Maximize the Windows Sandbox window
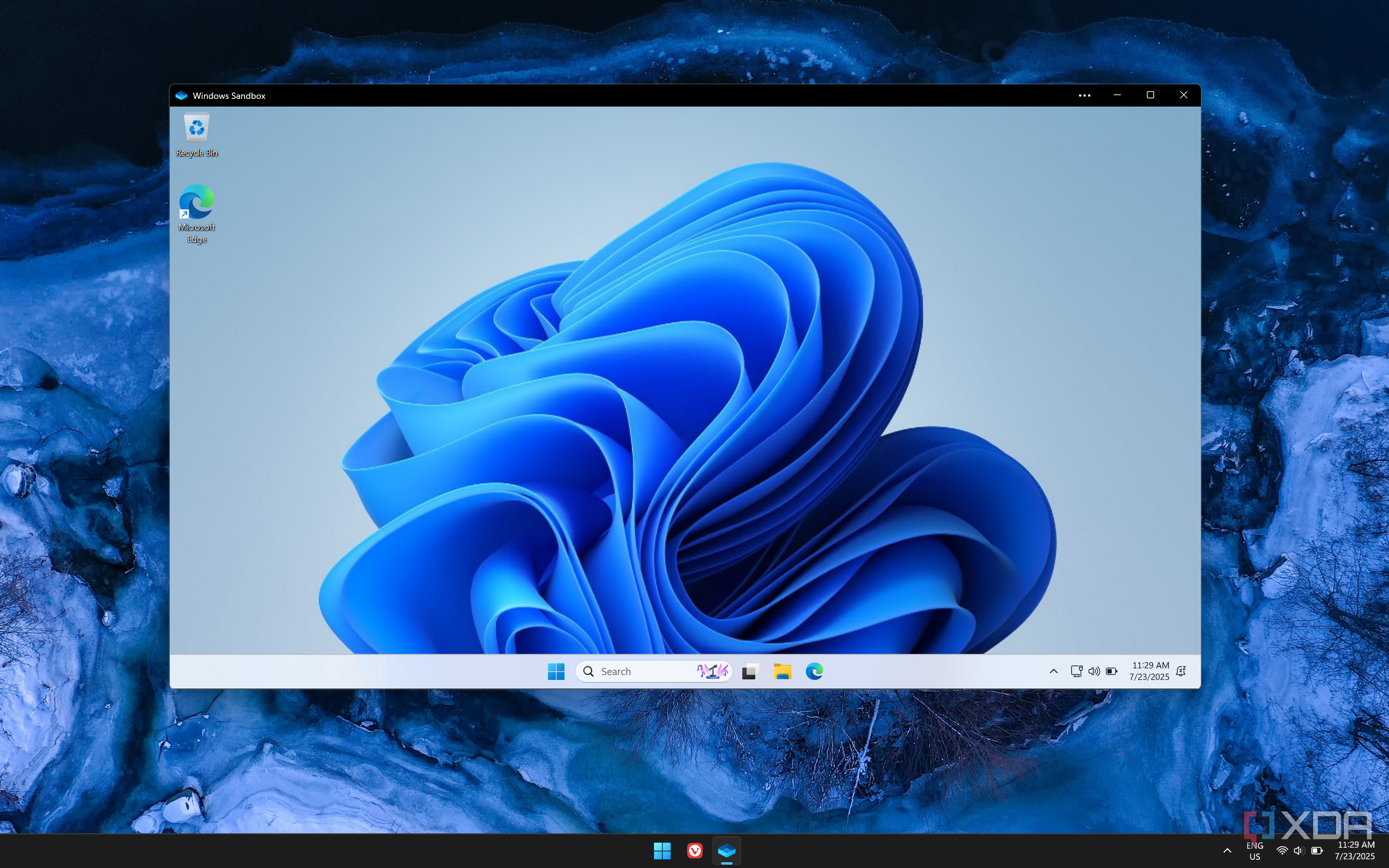Viewport: 1389px width, 868px height. [x=1150, y=95]
